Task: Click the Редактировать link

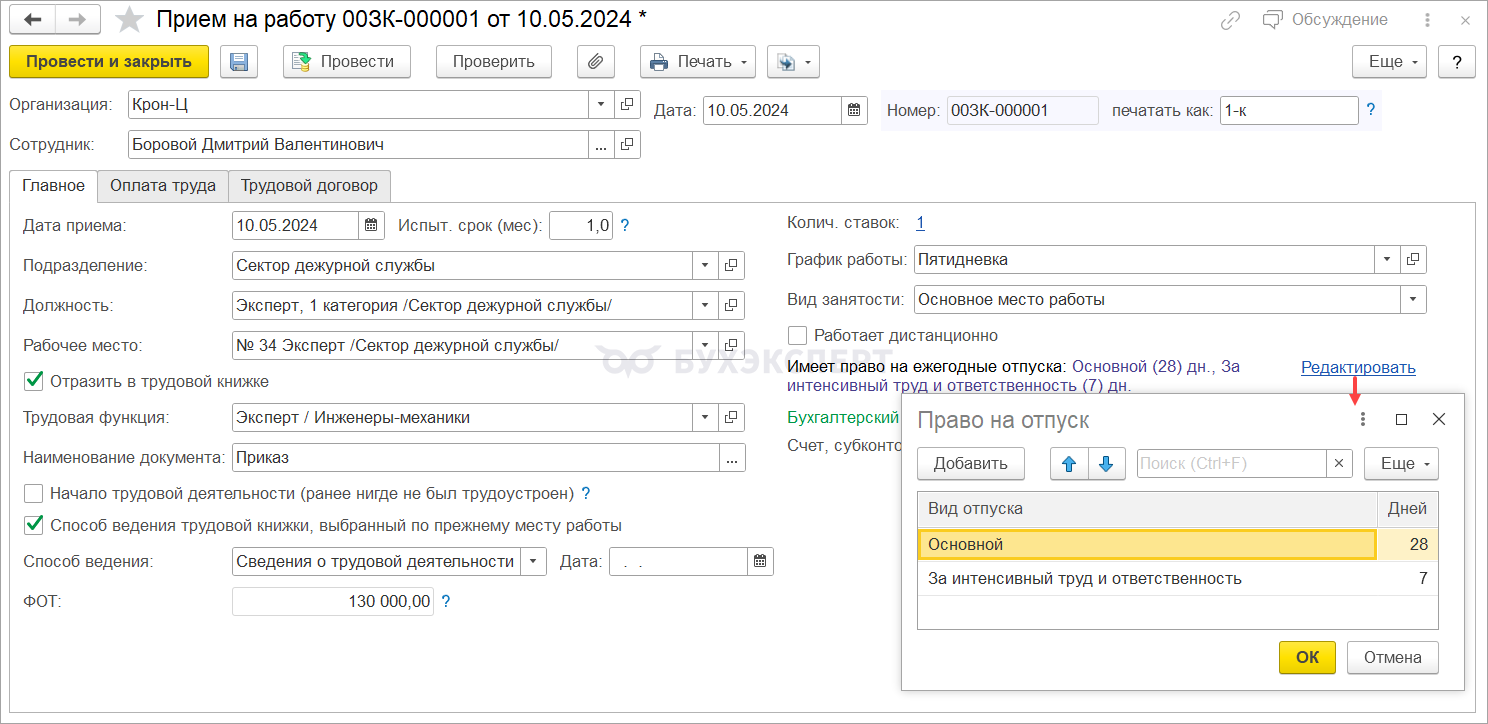Action: click(x=1358, y=368)
